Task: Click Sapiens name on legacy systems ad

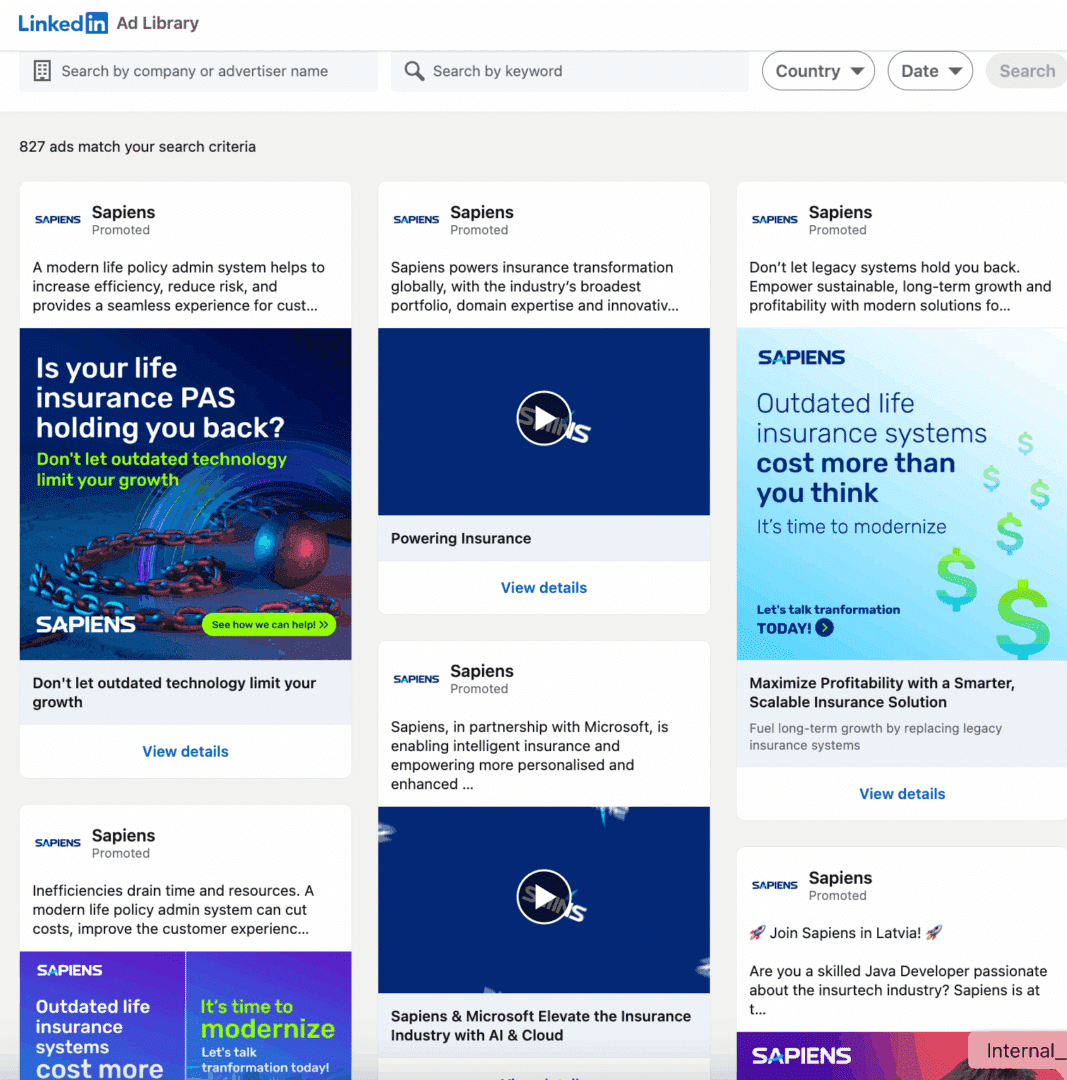Action: coord(840,212)
